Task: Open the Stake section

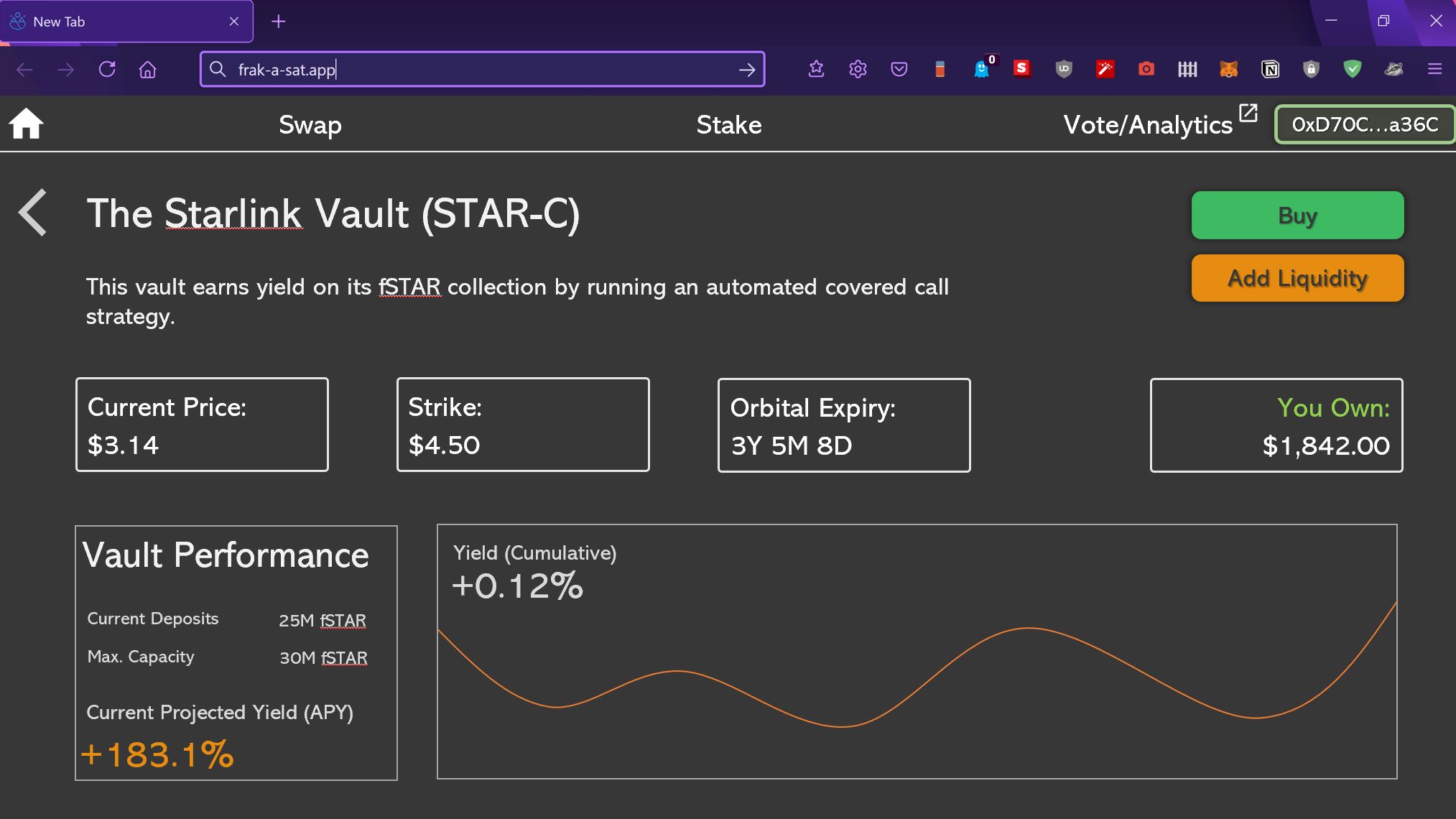Action: [x=728, y=125]
